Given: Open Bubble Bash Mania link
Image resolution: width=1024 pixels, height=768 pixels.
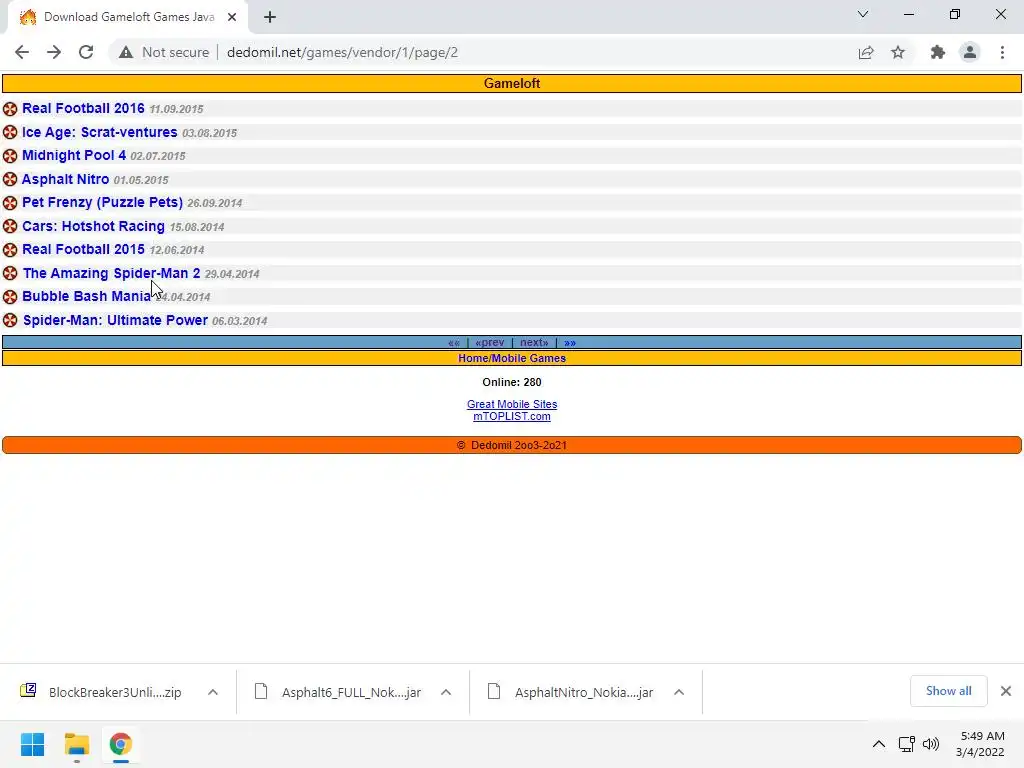Looking at the screenshot, I should pyautogui.click(x=87, y=296).
